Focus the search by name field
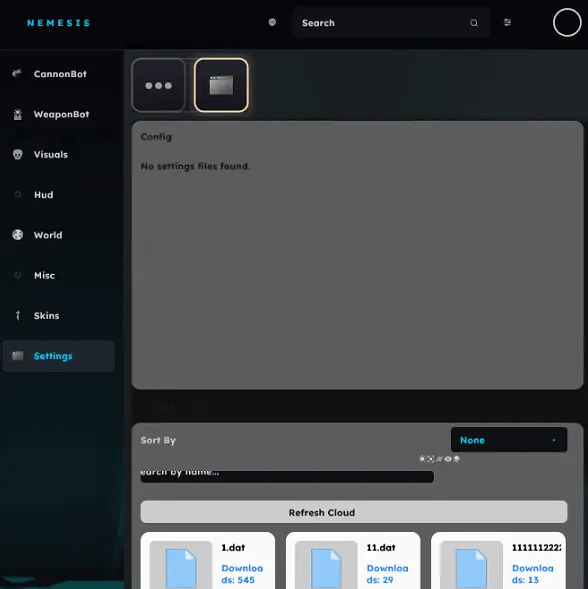 [x=287, y=476]
